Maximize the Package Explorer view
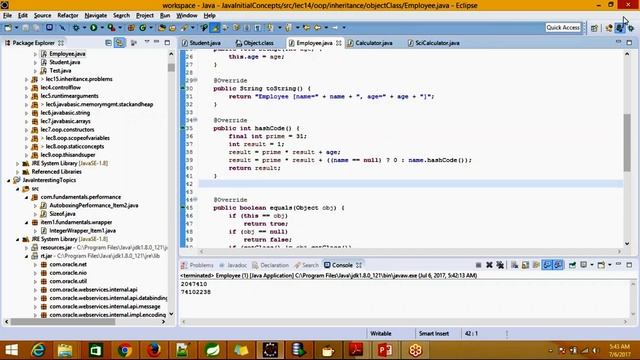Viewport: 640px width, 360px height. 167,42
